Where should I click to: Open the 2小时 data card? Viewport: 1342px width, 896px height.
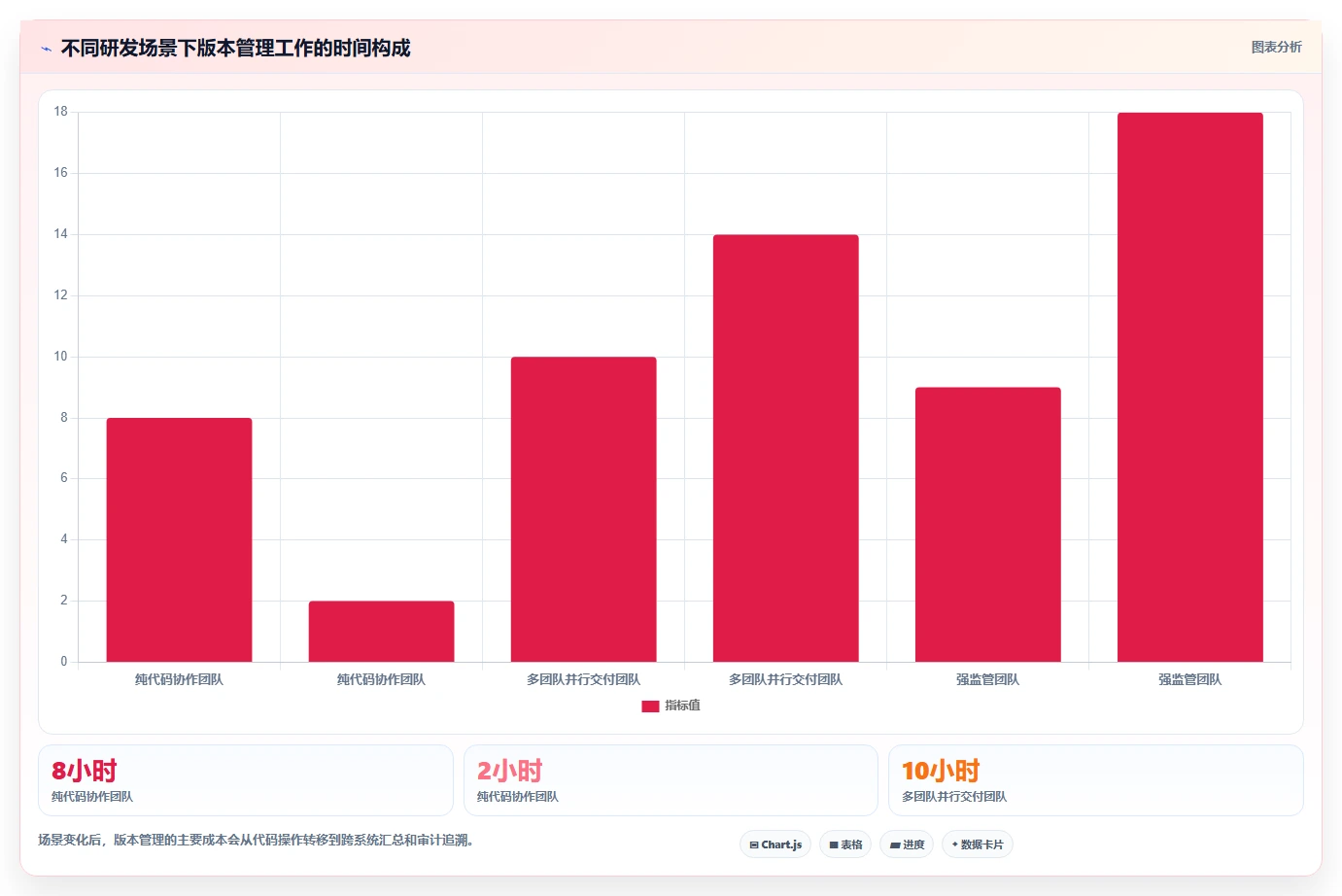click(x=671, y=780)
